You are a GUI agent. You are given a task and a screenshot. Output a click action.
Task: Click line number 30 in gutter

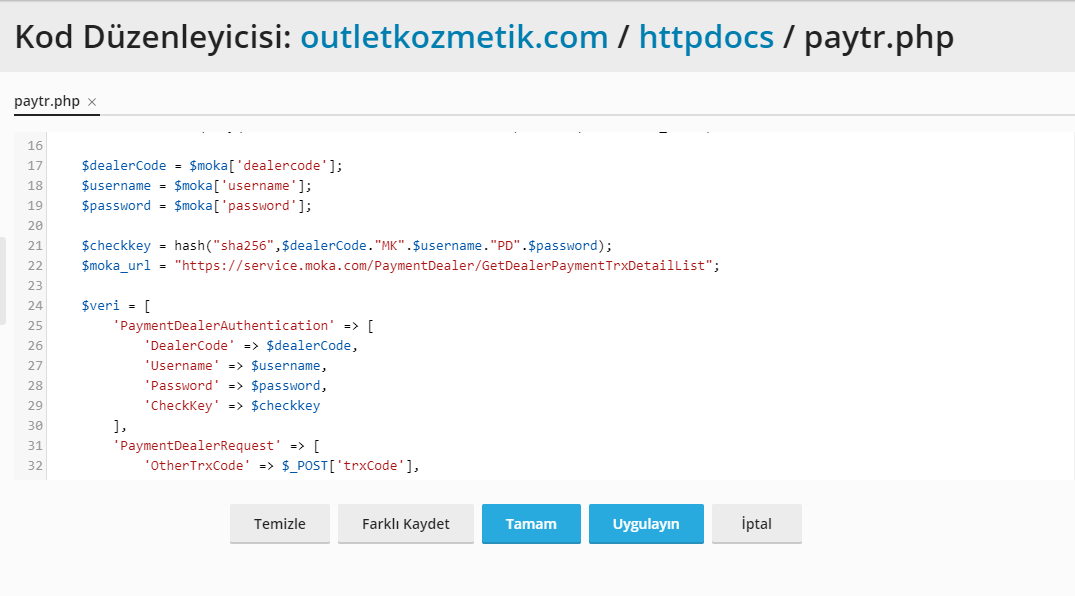pyautogui.click(x=34, y=426)
